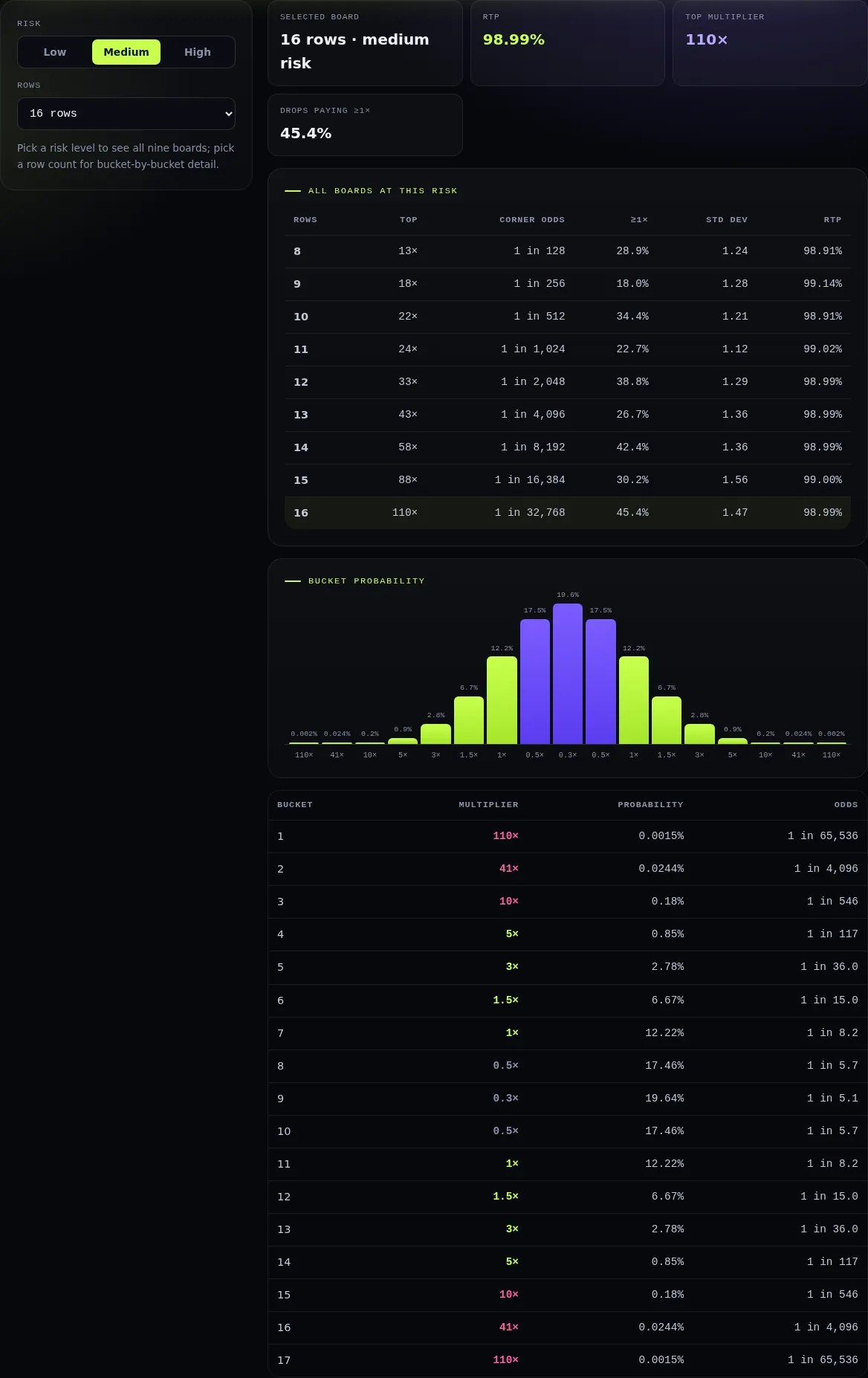Click bucket 11 row's 1× multiplier
The image size is (868, 1378).
512,1164
